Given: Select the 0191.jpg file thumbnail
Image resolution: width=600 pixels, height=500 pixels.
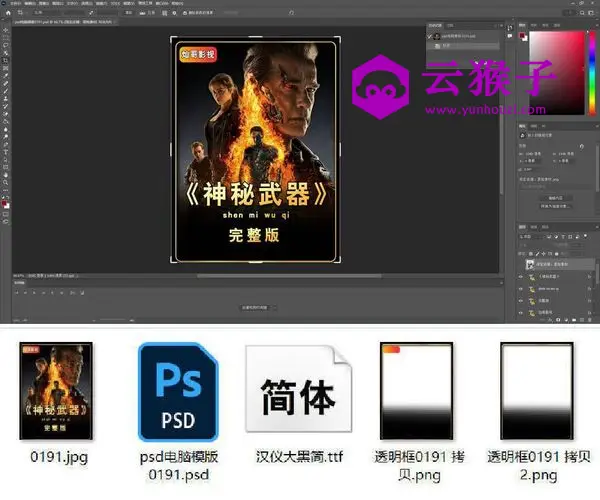Looking at the screenshot, I should coord(56,391).
